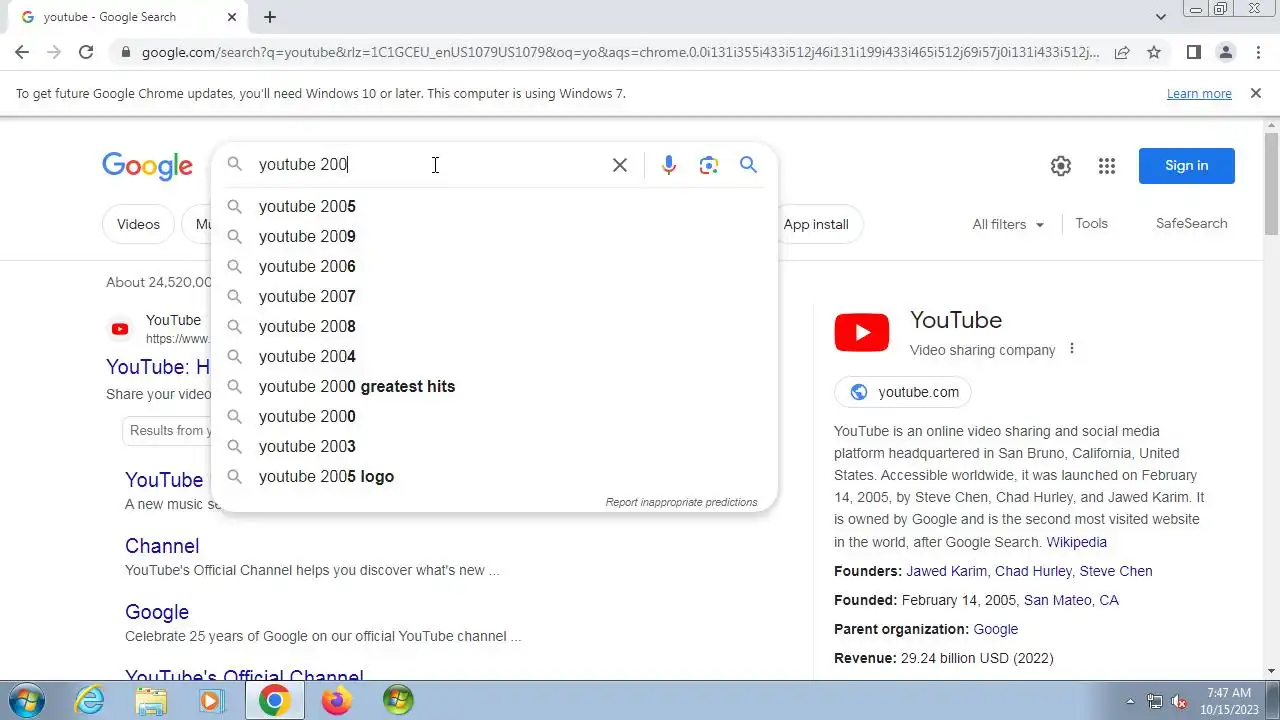The image size is (1280, 720).
Task: Click the Chrome address bar URL
Action: [x=620, y=52]
